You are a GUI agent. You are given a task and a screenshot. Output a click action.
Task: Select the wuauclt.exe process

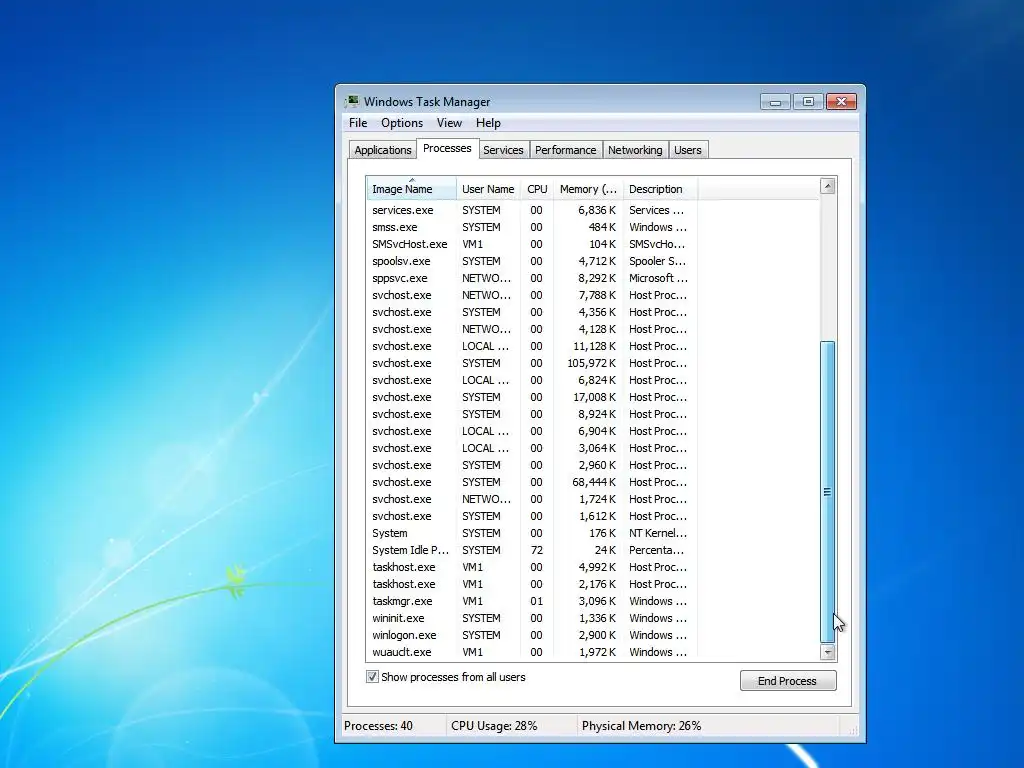[x=532, y=652]
